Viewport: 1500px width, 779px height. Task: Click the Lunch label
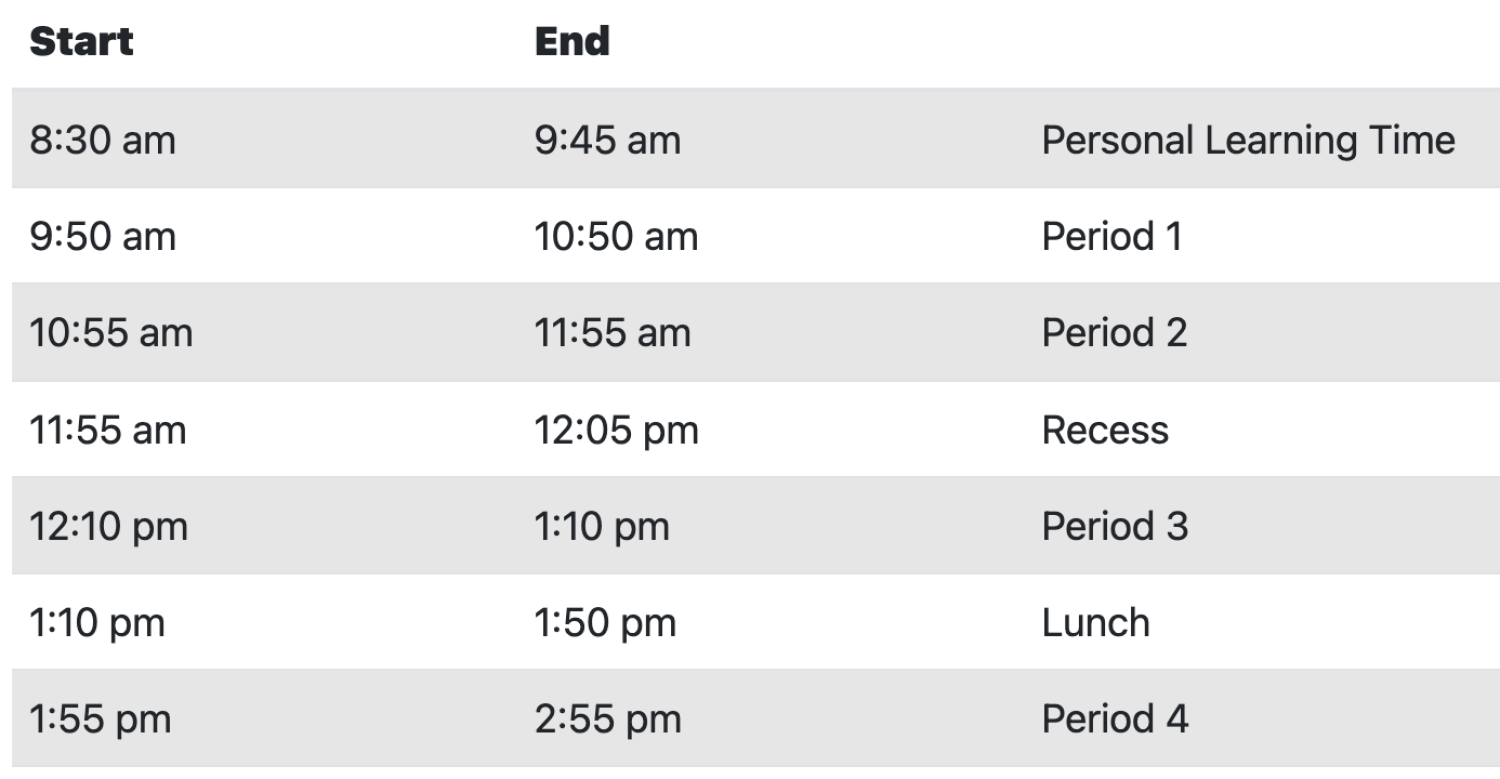click(1095, 623)
